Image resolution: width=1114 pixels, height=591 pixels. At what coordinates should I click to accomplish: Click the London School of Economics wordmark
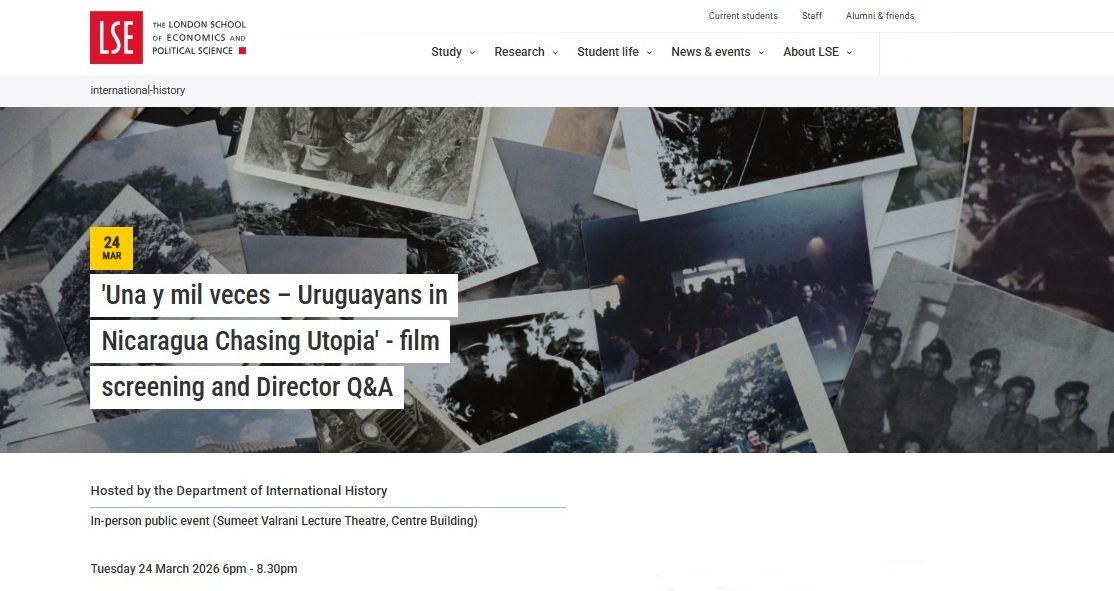[198, 38]
